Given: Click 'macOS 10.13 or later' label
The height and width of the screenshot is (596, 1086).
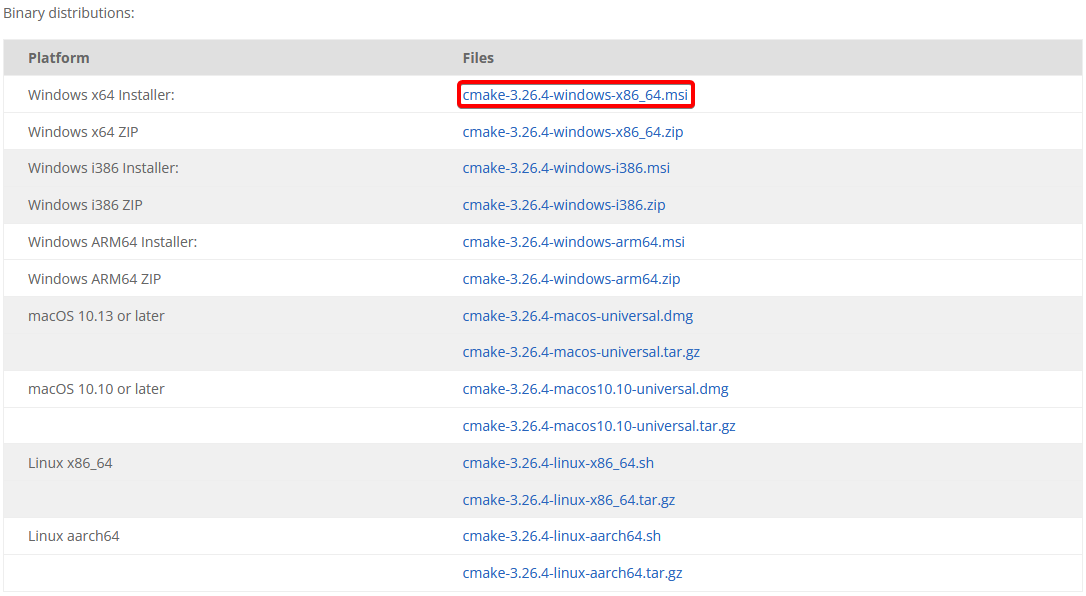Looking at the screenshot, I should [96, 316].
